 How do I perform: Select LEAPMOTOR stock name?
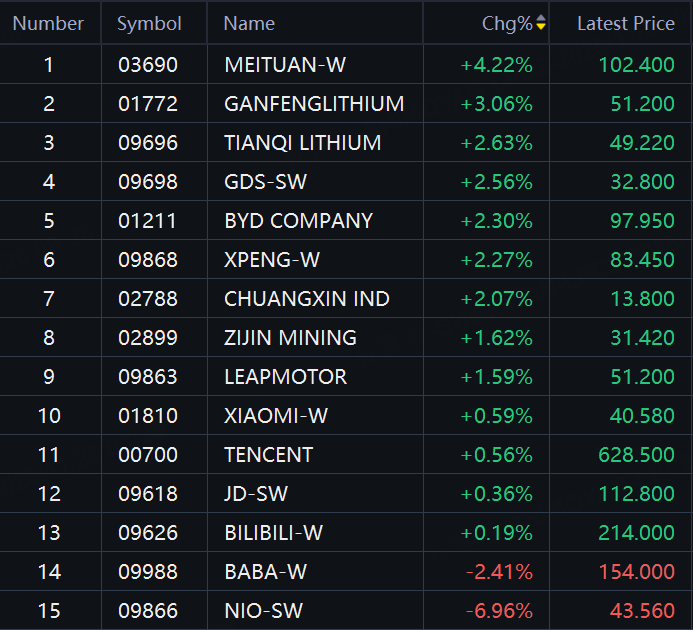286,377
